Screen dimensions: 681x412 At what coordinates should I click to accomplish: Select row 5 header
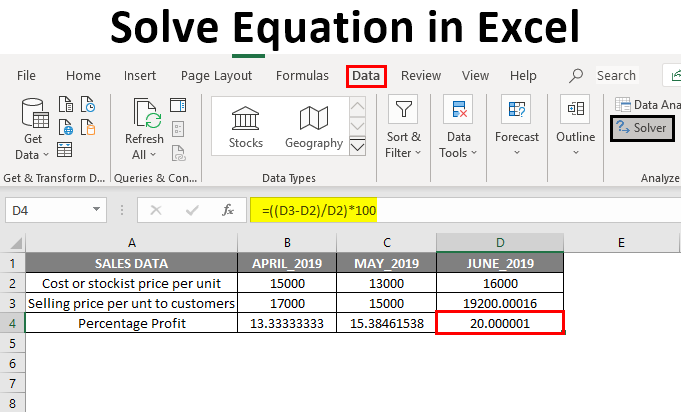[x=12, y=343]
